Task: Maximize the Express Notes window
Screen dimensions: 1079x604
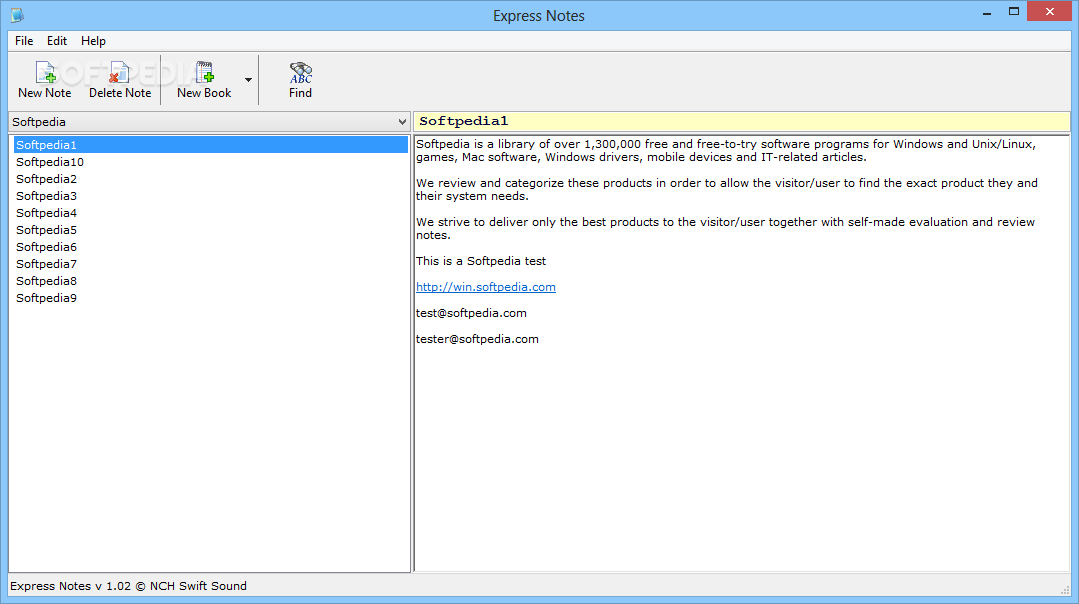Action: click(1014, 12)
